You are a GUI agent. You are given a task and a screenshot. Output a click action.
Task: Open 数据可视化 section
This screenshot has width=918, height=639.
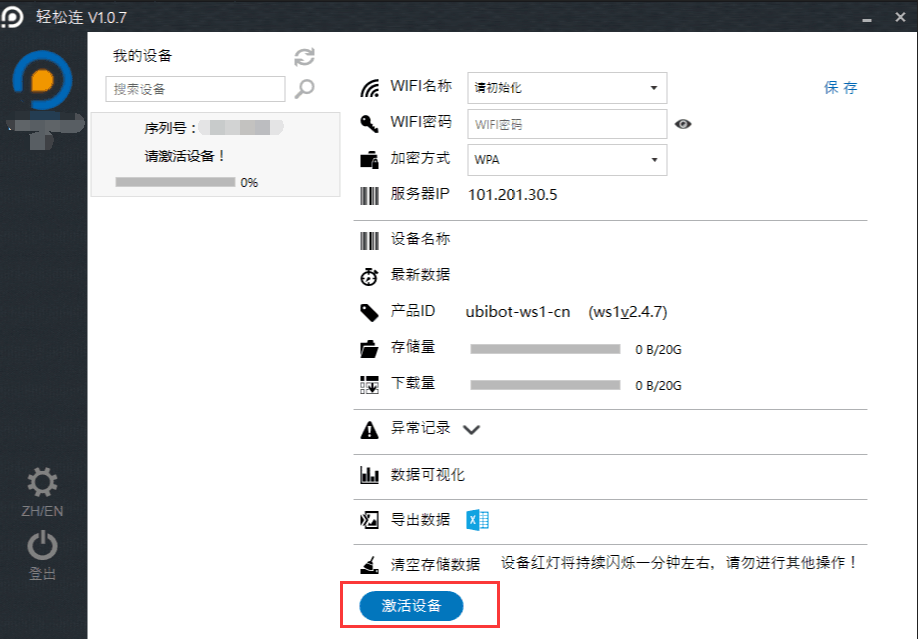tap(427, 475)
